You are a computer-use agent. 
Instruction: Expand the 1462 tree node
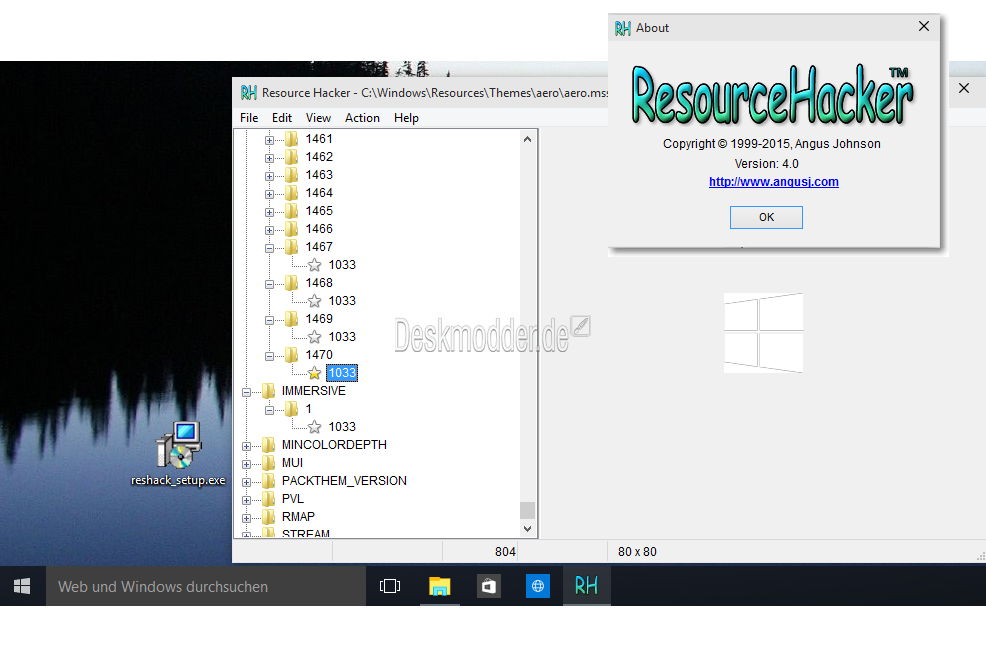(269, 158)
